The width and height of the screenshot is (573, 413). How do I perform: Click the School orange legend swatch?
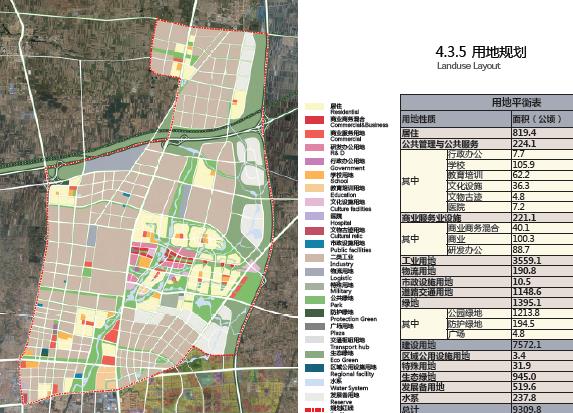[315, 175]
